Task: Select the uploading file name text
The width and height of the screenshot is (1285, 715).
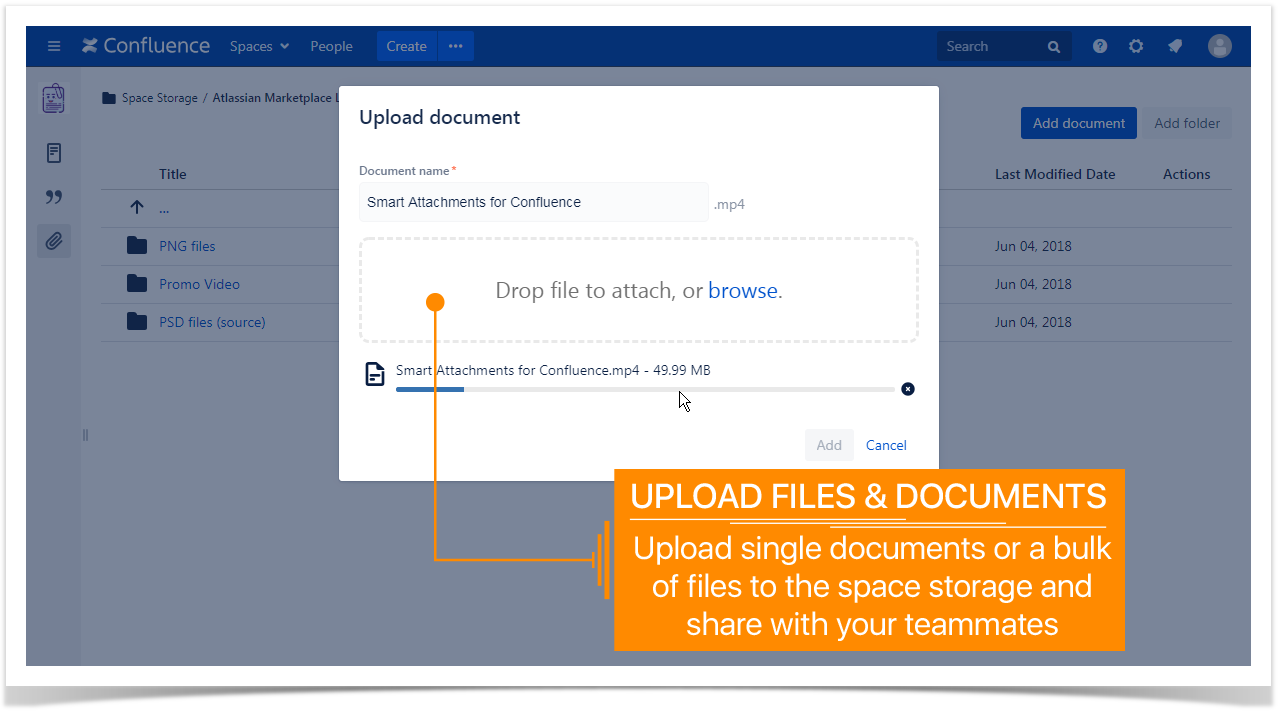Action: click(x=553, y=370)
